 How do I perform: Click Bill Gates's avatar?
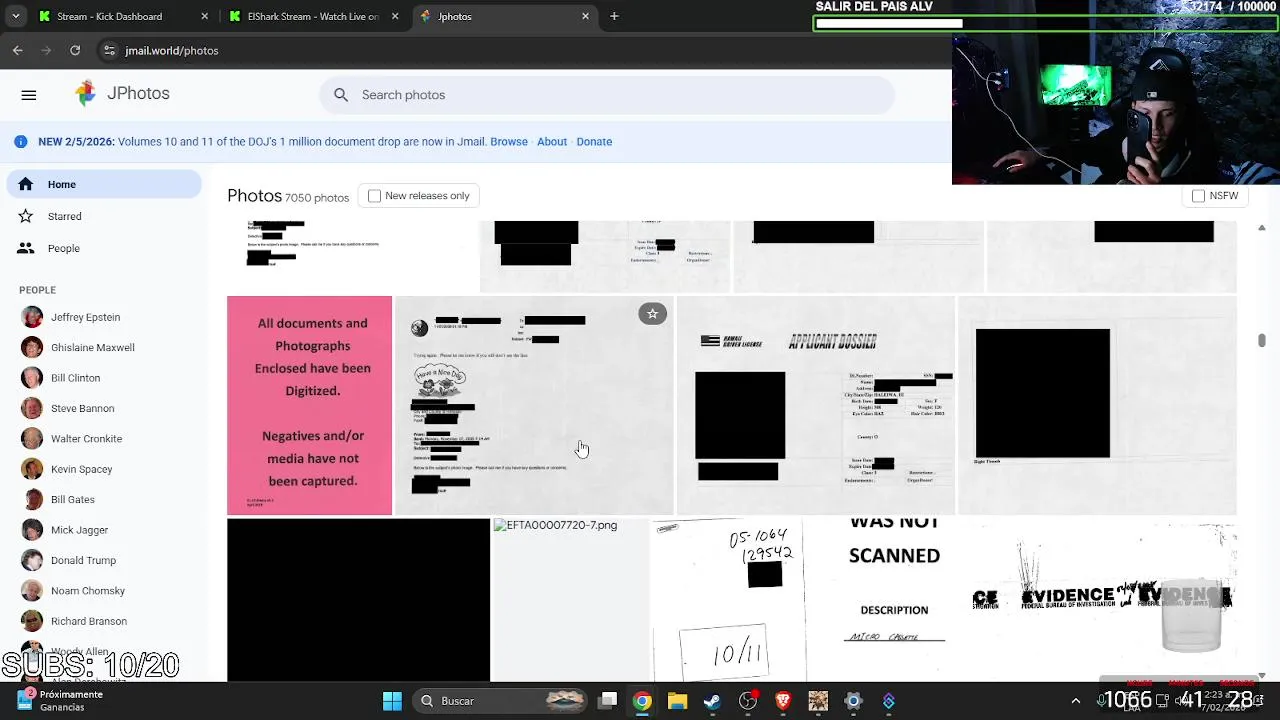pos(32,499)
